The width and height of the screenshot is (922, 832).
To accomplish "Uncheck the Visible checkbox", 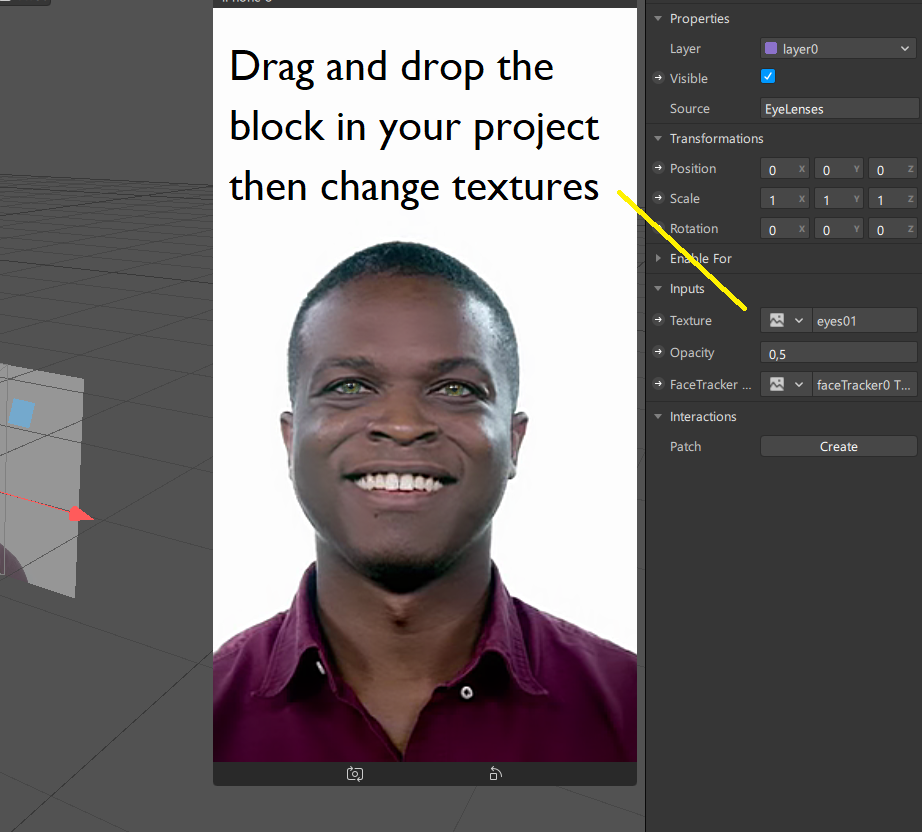I will [x=768, y=76].
